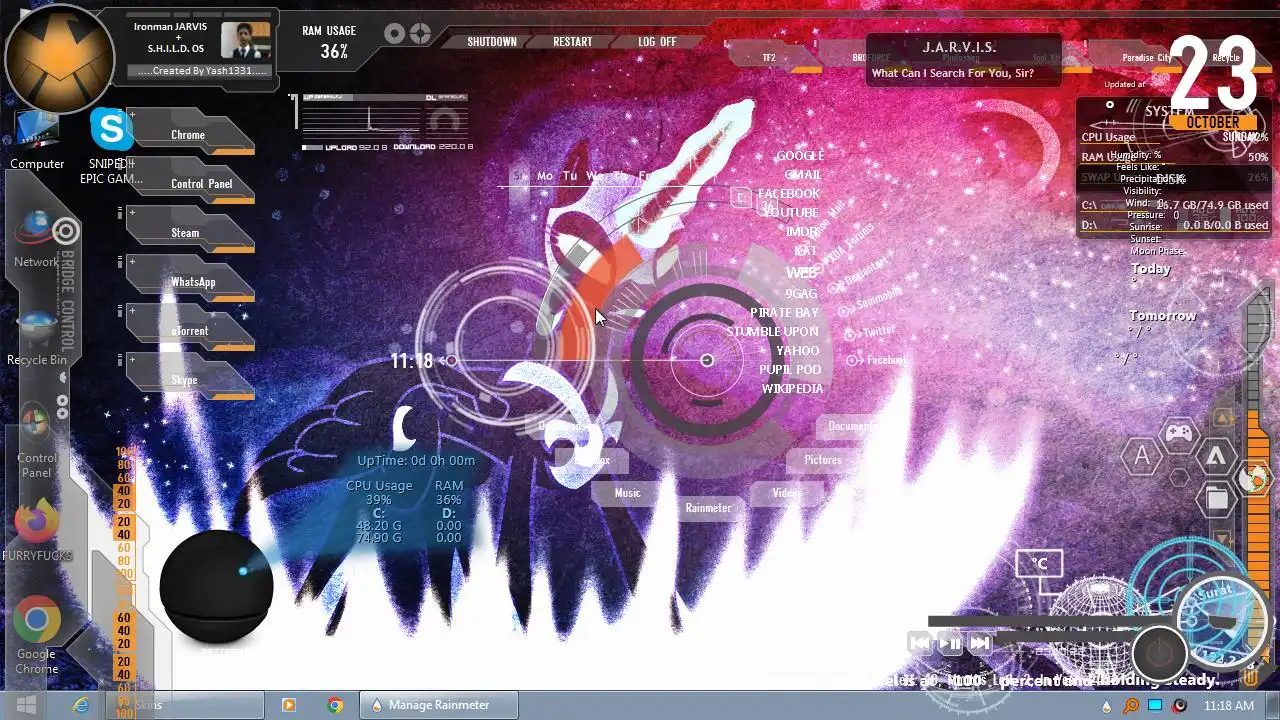Open the GOOGLE link
Image resolution: width=1280 pixels, height=720 pixels.
pos(800,156)
